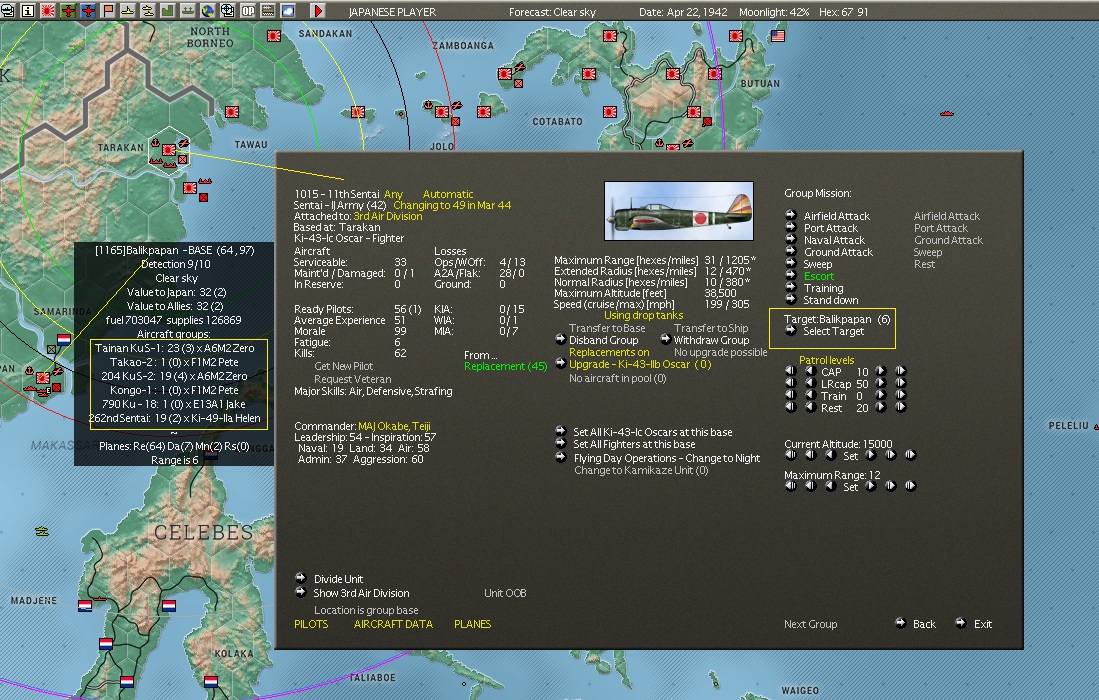Raise Current Altitude with first right arrow
The height and width of the screenshot is (700, 1099).
[x=871, y=455]
